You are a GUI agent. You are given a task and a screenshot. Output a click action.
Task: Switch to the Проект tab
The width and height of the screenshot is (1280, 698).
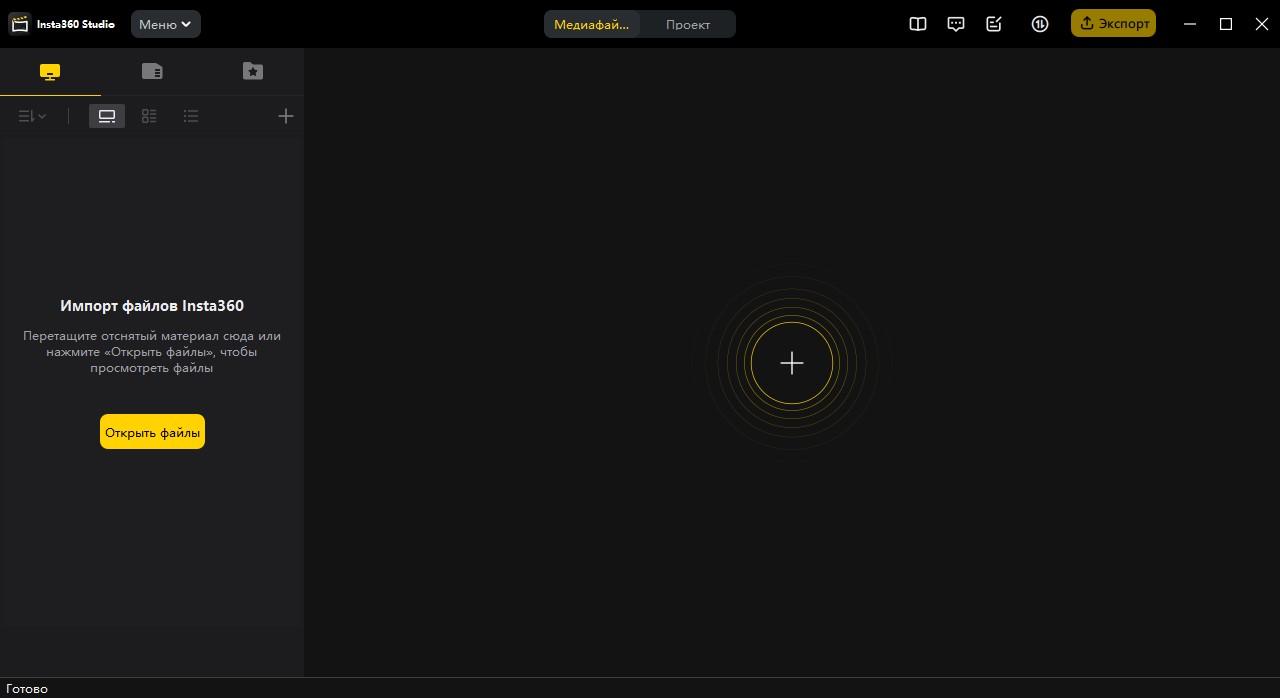pyautogui.click(x=688, y=24)
